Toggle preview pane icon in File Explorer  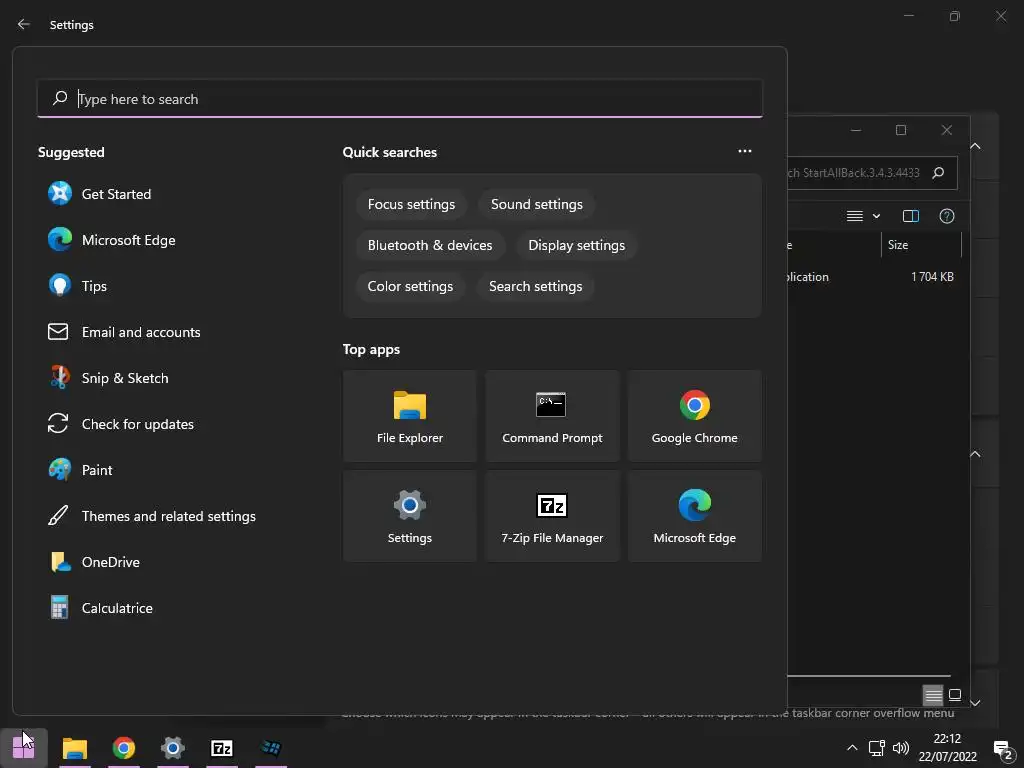point(910,216)
